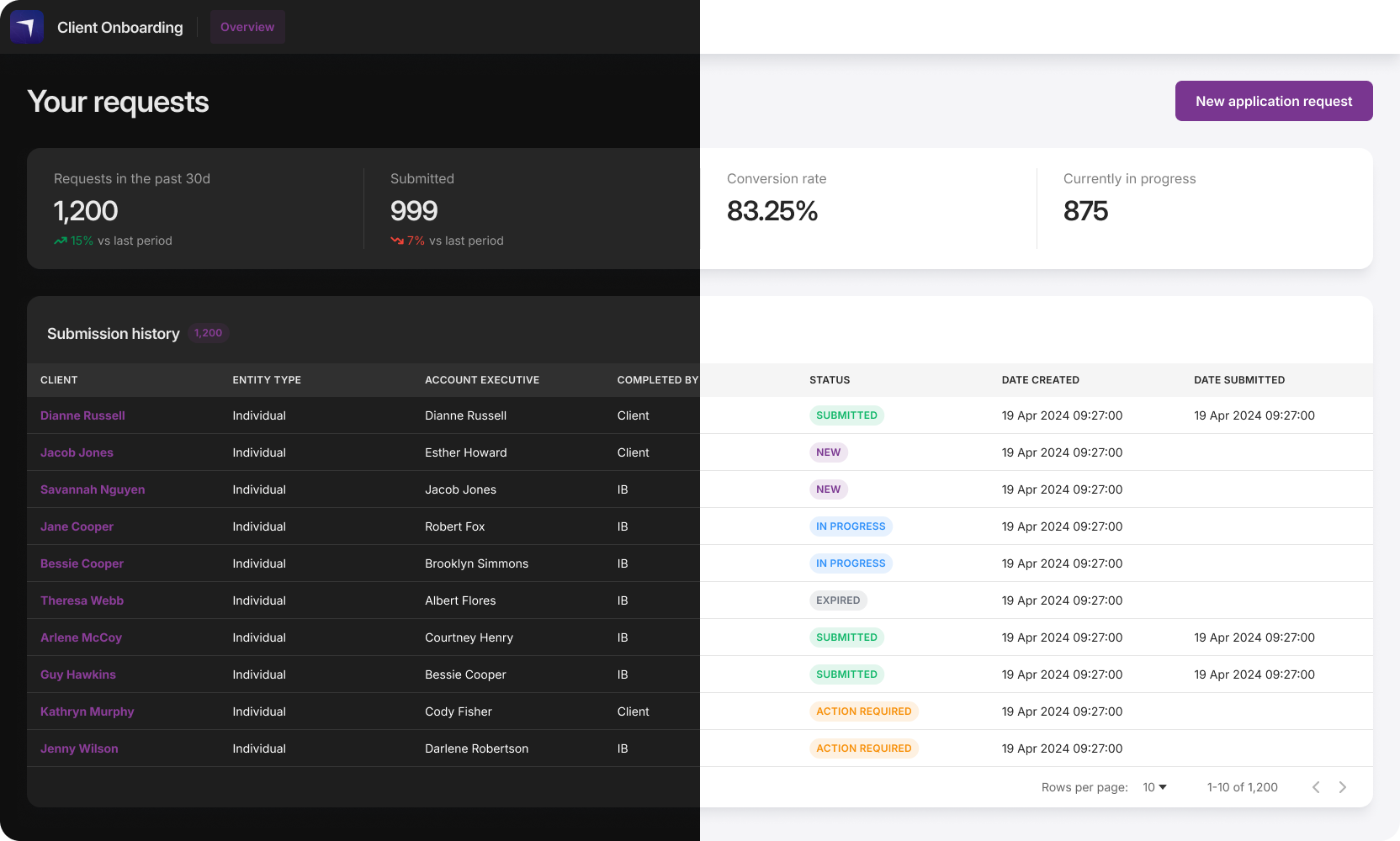Image resolution: width=1400 pixels, height=841 pixels.
Task: Click the Date Submitted column header
Action: pyautogui.click(x=1239, y=380)
